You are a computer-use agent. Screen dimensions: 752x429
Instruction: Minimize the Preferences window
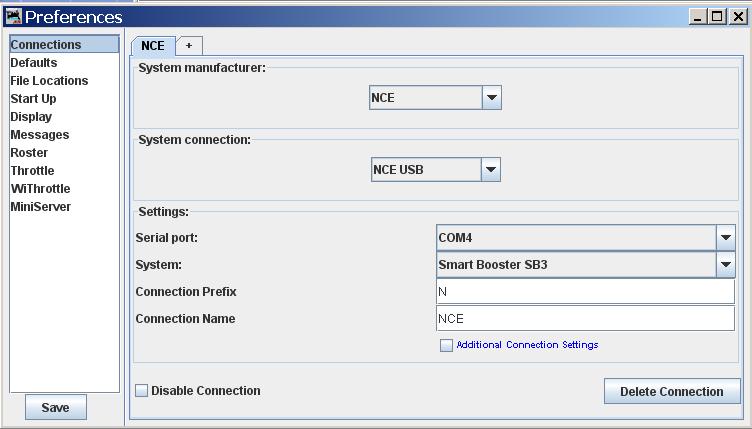pos(698,17)
